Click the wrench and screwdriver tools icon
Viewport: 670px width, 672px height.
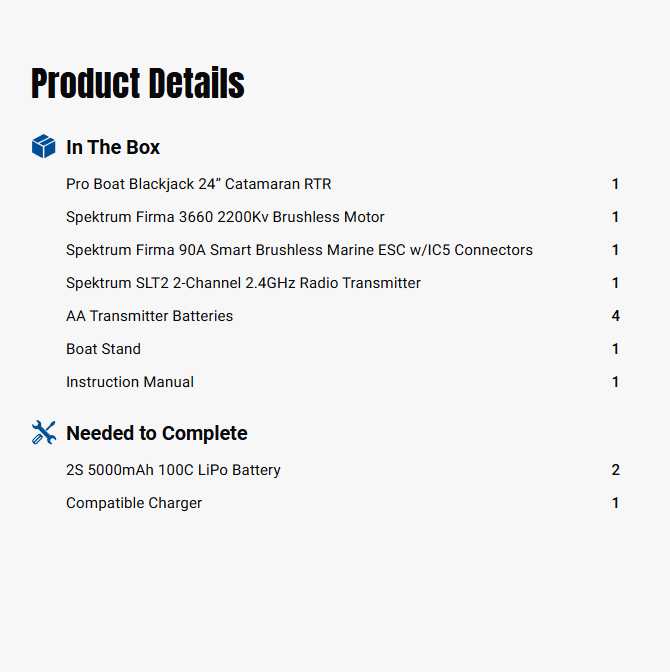44,433
